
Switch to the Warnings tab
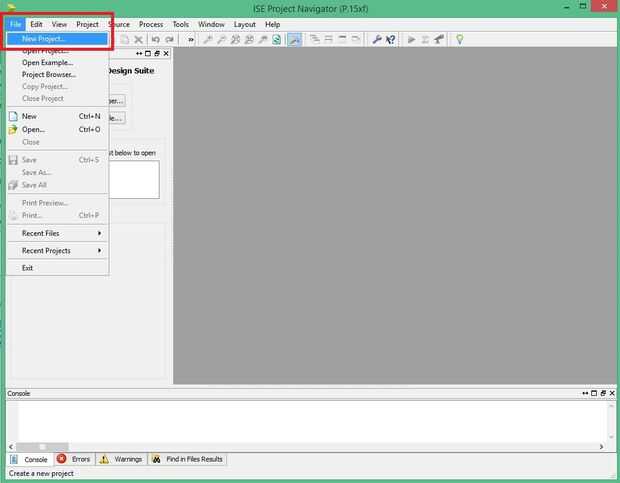(x=121, y=459)
